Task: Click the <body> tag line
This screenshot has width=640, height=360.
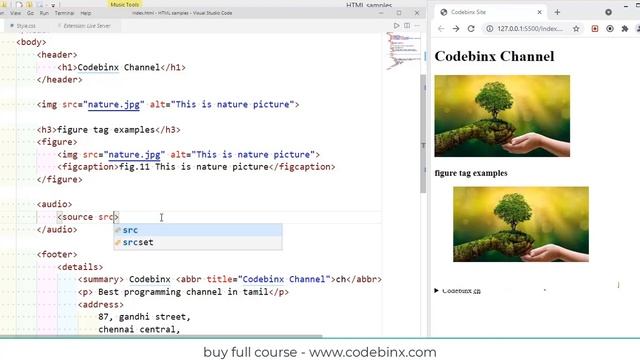Action: (x=31, y=42)
